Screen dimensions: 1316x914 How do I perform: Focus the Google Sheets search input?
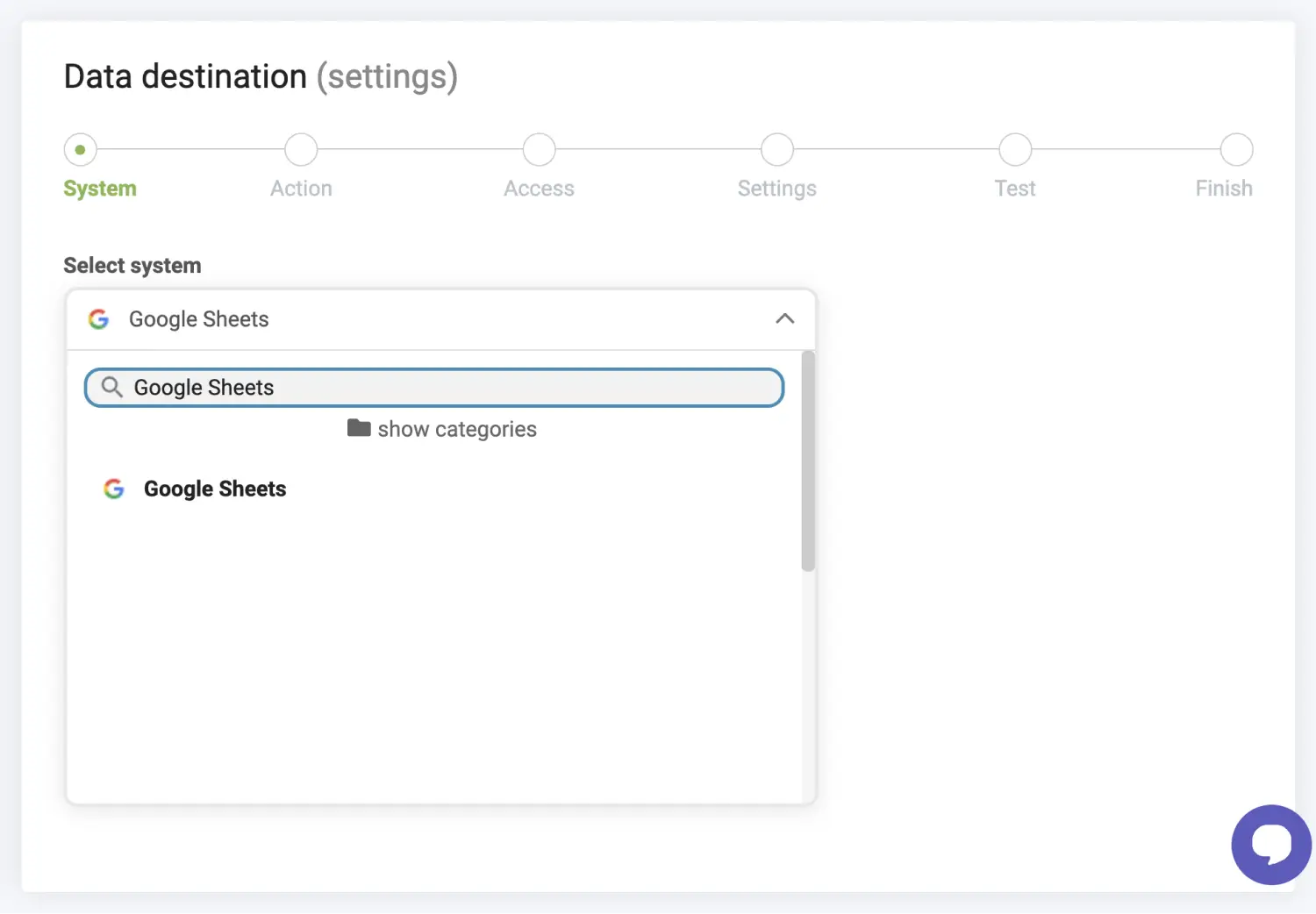click(434, 388)
